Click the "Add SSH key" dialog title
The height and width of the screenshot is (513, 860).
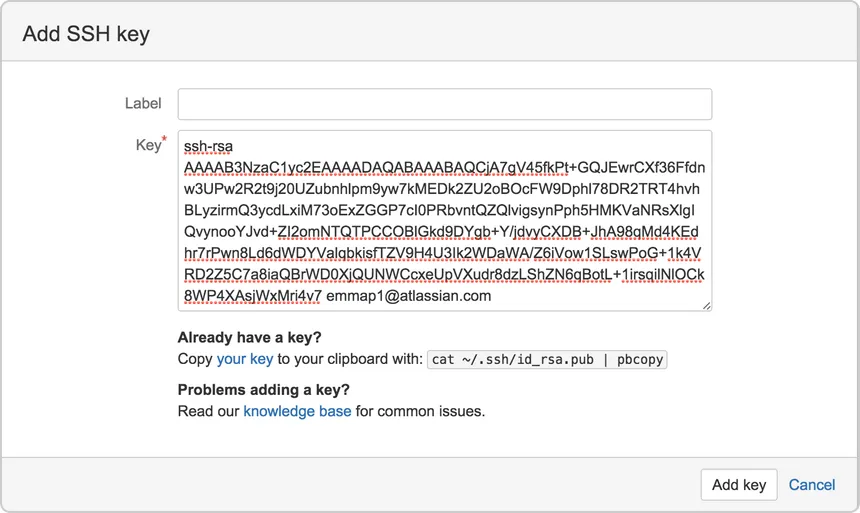[x=86, y=34]
